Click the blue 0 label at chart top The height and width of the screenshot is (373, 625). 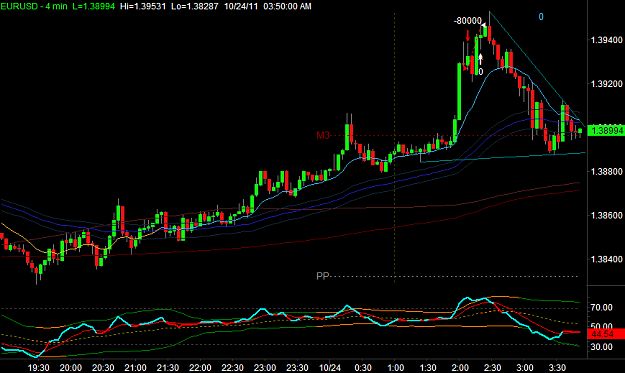pos(541,17)
